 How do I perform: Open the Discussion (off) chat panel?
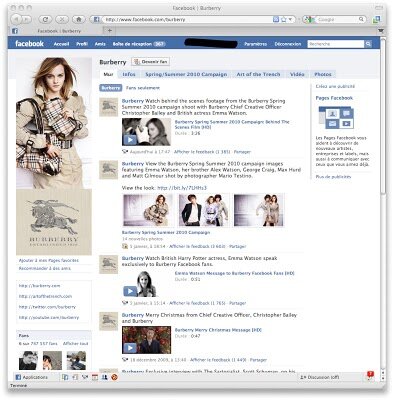(320, 377)
